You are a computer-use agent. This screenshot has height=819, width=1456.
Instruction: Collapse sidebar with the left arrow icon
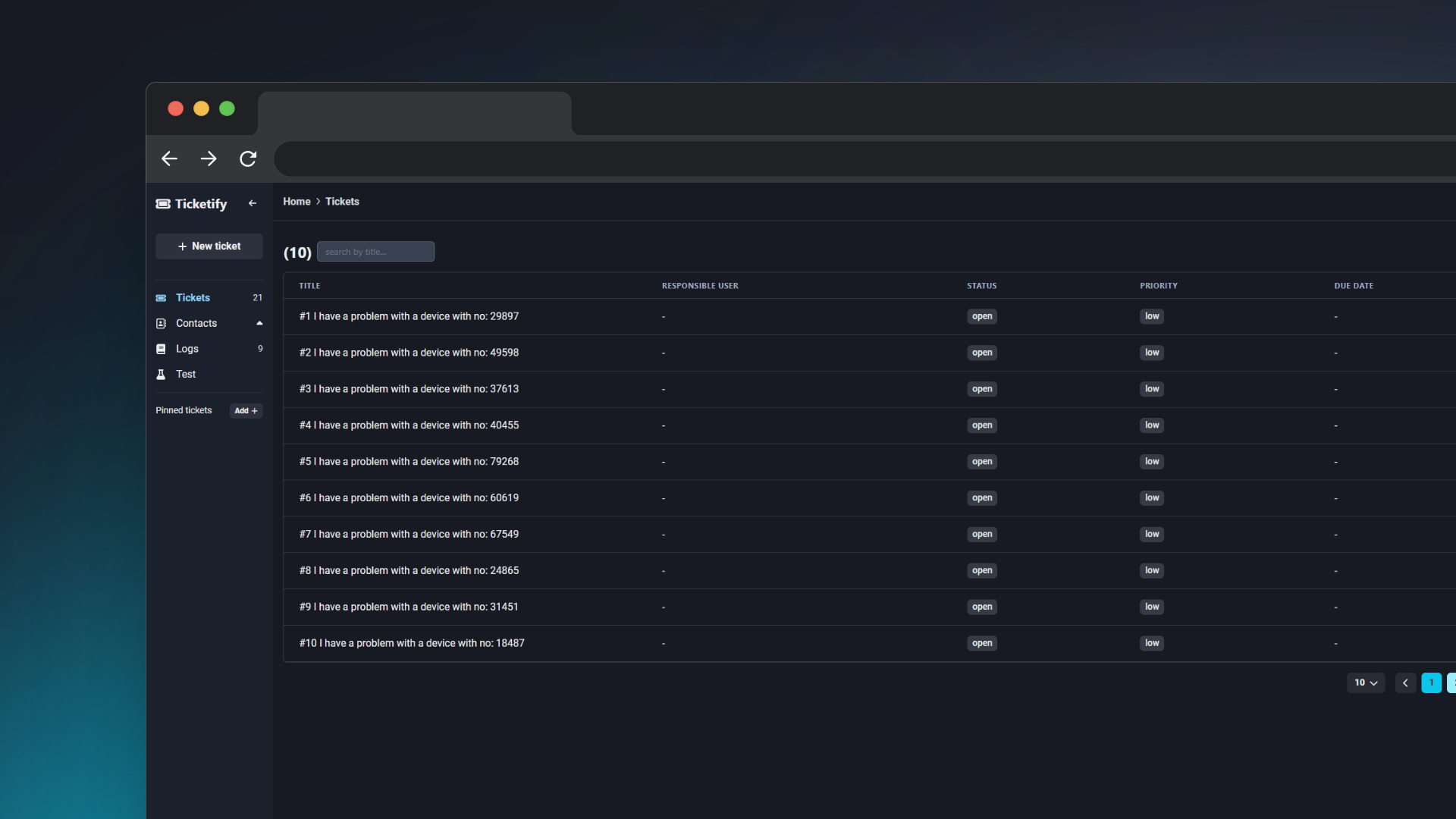click(253, 203)
